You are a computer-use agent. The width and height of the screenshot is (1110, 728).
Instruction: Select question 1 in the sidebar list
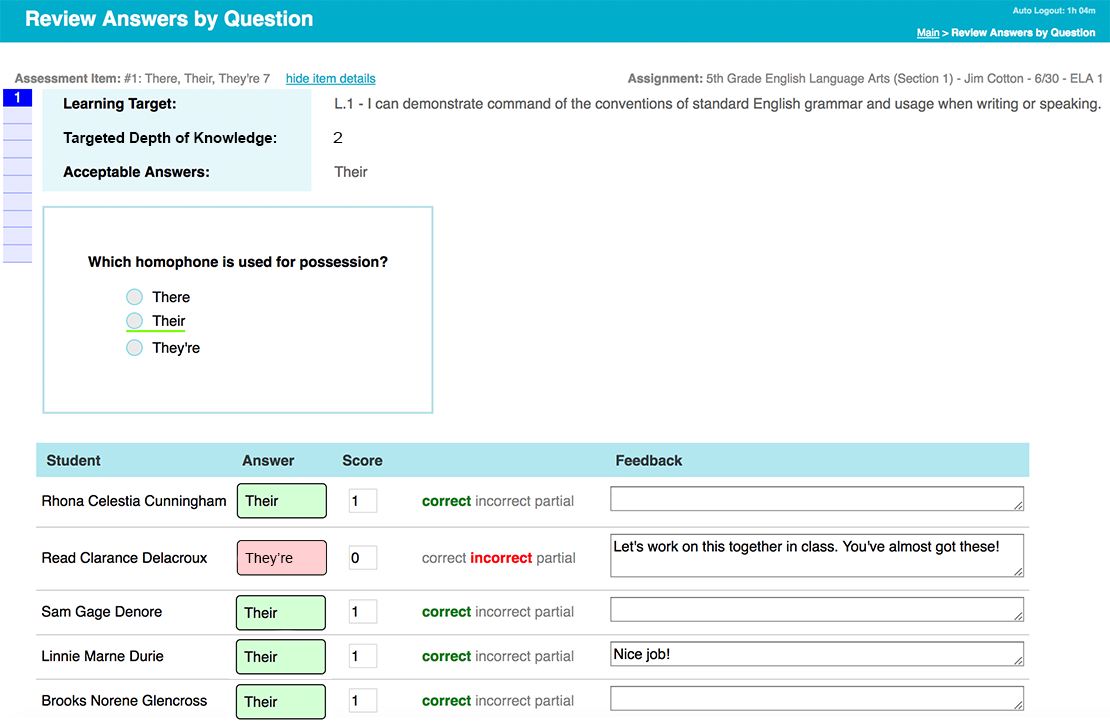point(17,98)
